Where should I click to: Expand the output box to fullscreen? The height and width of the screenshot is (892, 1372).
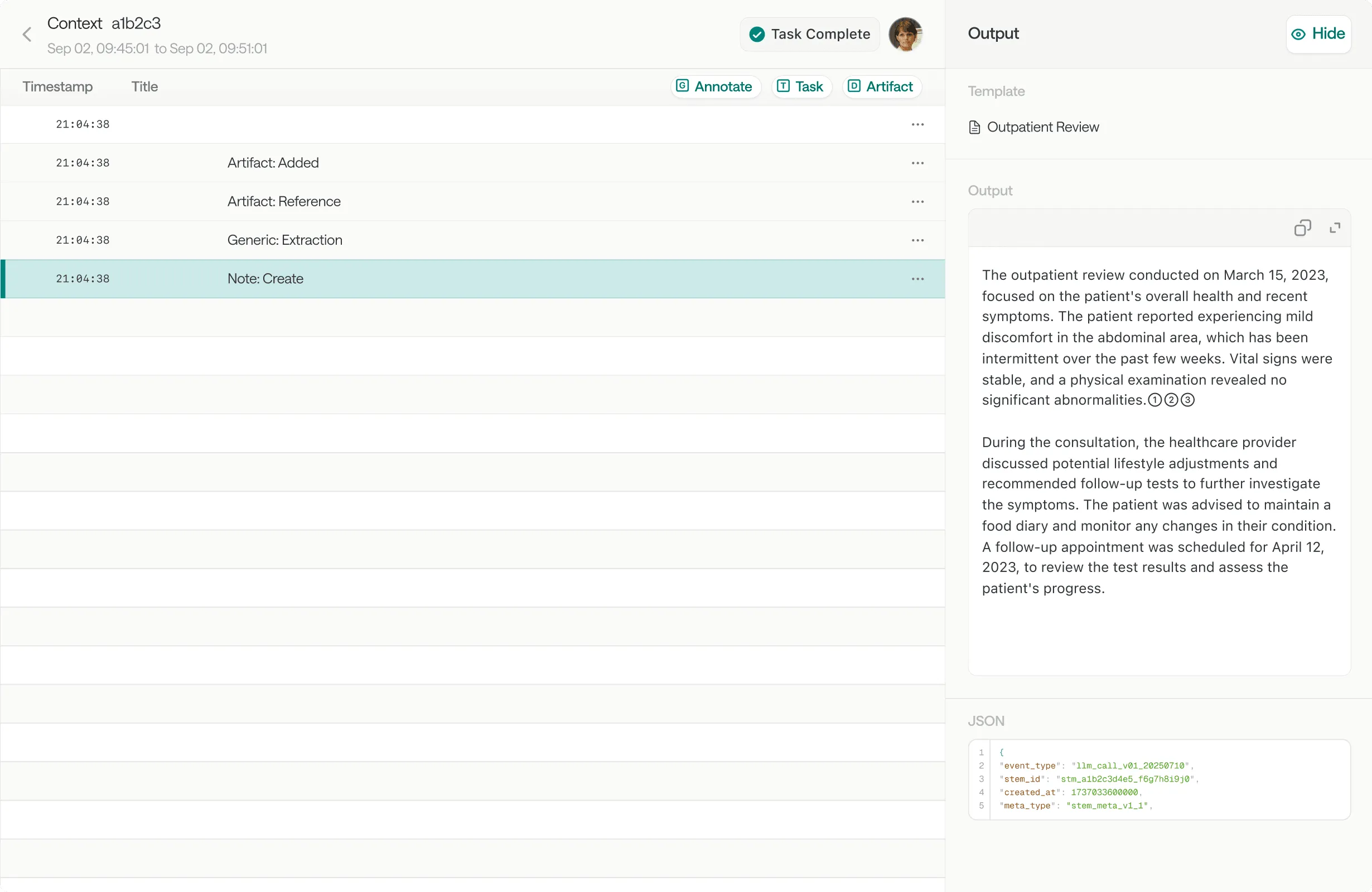click(x=1335, y=228)
